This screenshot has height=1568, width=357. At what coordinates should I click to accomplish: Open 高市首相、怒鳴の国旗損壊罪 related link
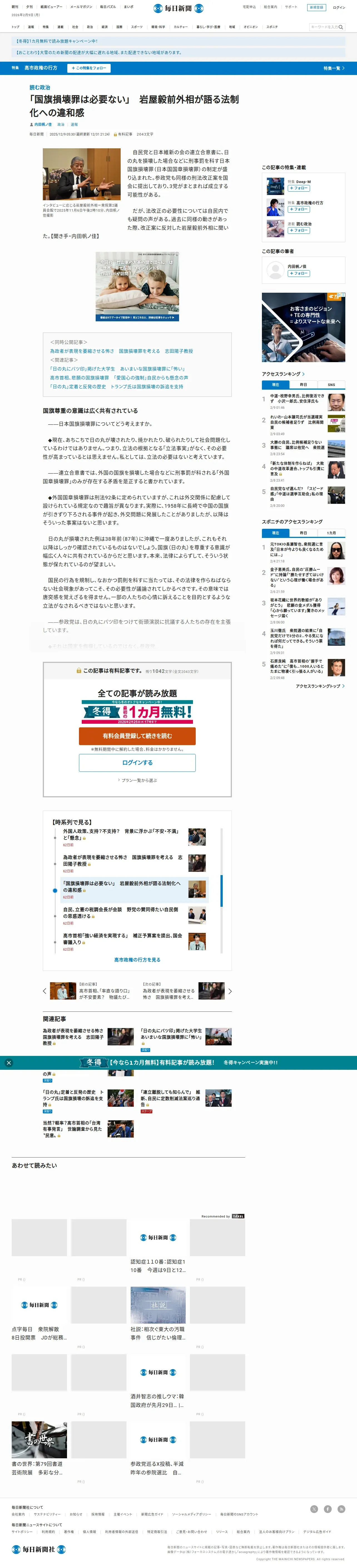pyautogui.click(x=119, y=377)
